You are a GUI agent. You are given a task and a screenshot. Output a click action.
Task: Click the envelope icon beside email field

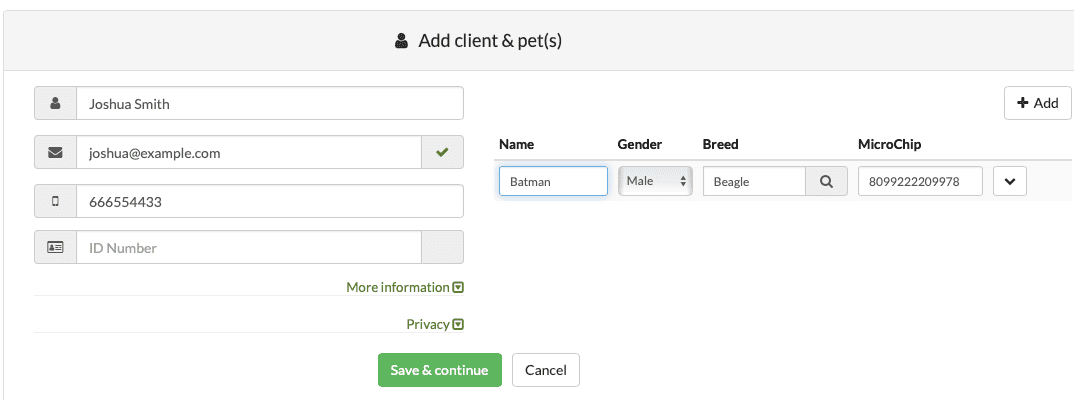pyautogui.click(x=55, y=153)
